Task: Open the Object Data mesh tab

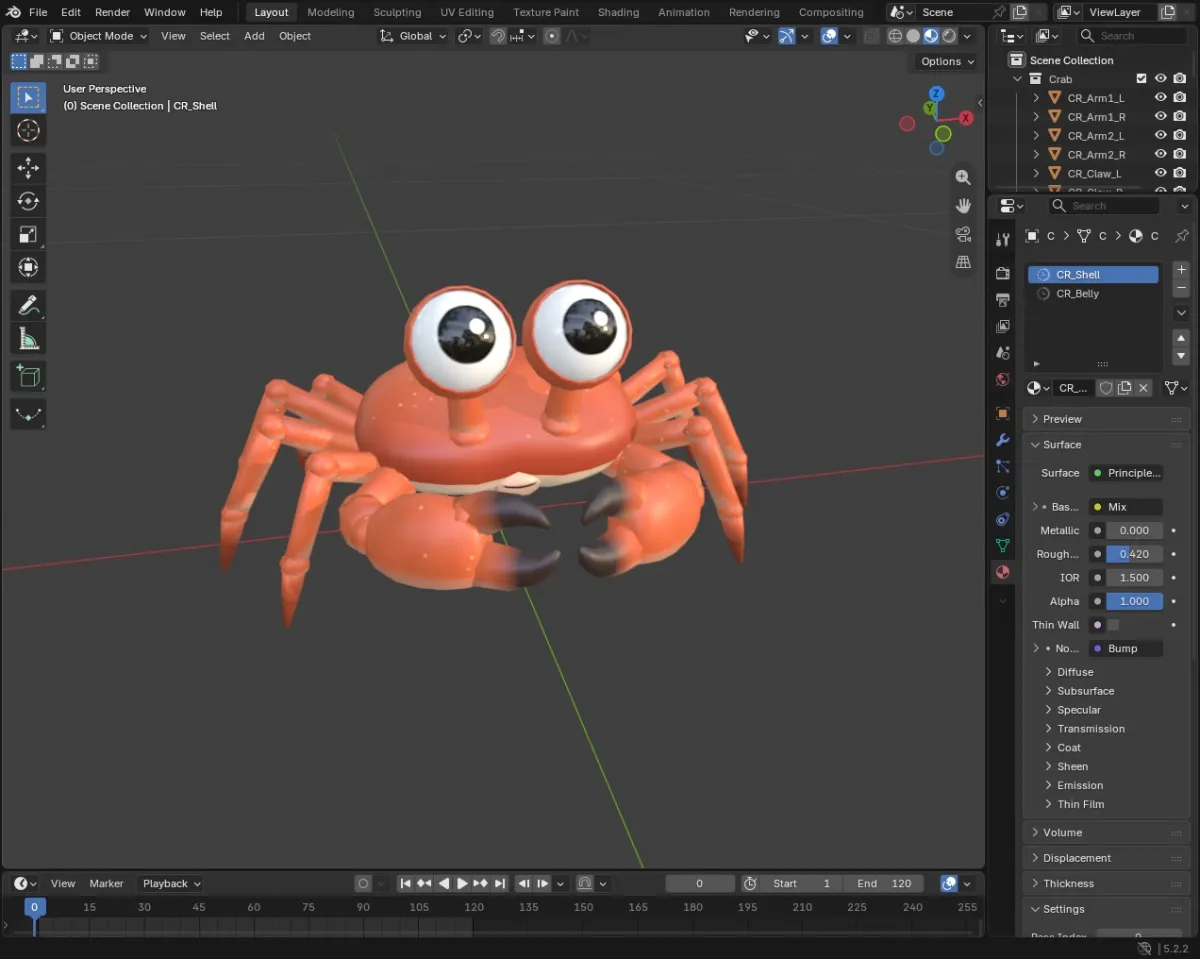Action: 1003,546
